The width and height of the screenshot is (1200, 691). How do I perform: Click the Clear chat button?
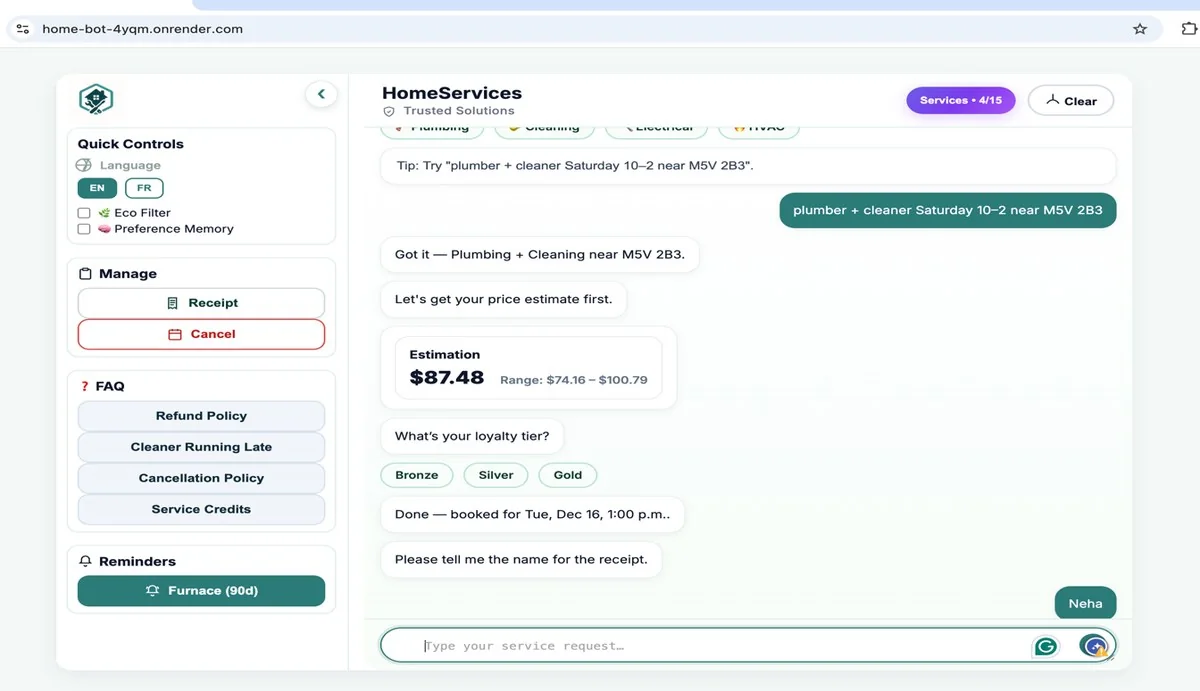(x=1071, y=100)
